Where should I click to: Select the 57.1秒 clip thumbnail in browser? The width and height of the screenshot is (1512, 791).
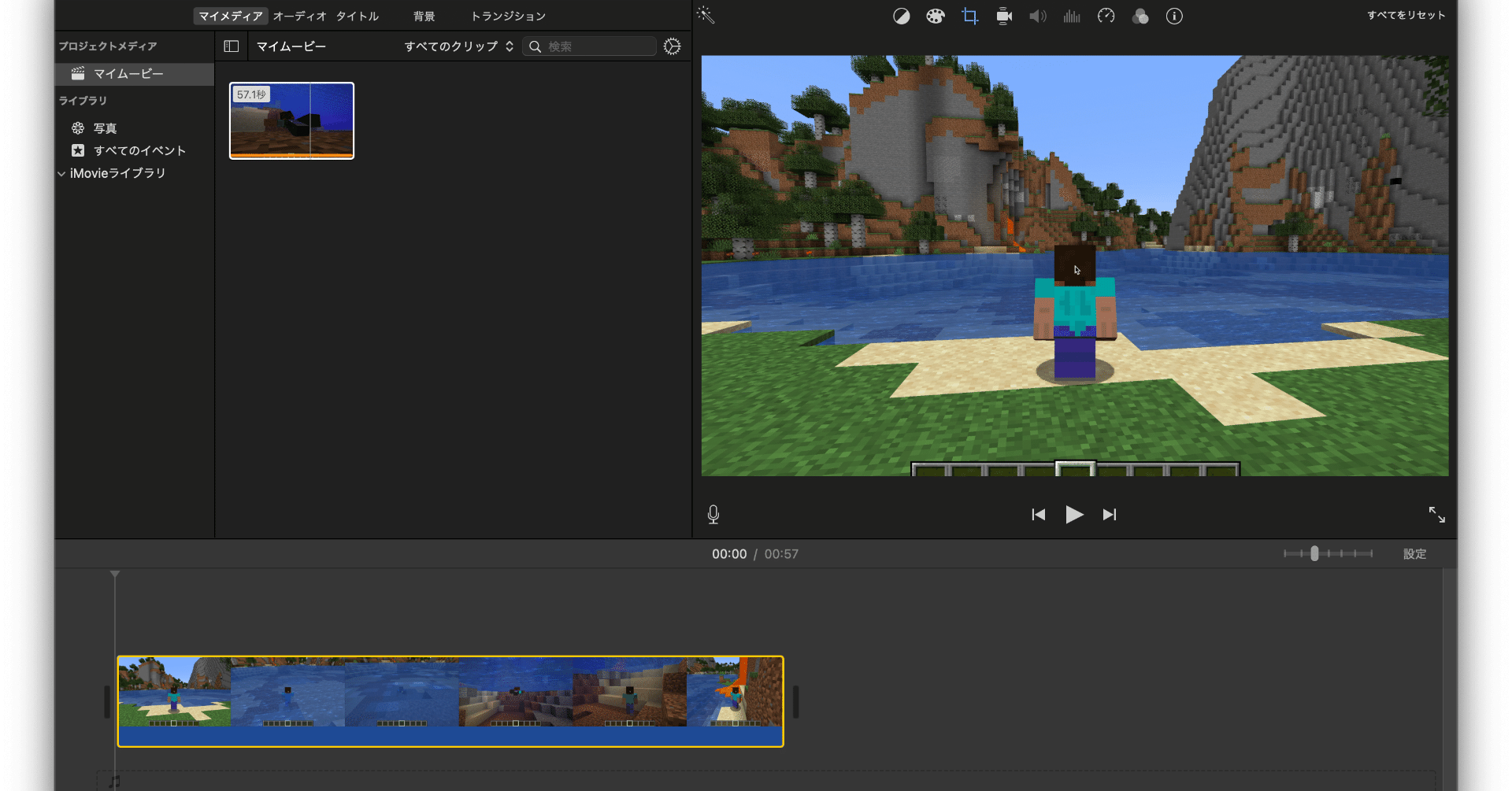291,120
